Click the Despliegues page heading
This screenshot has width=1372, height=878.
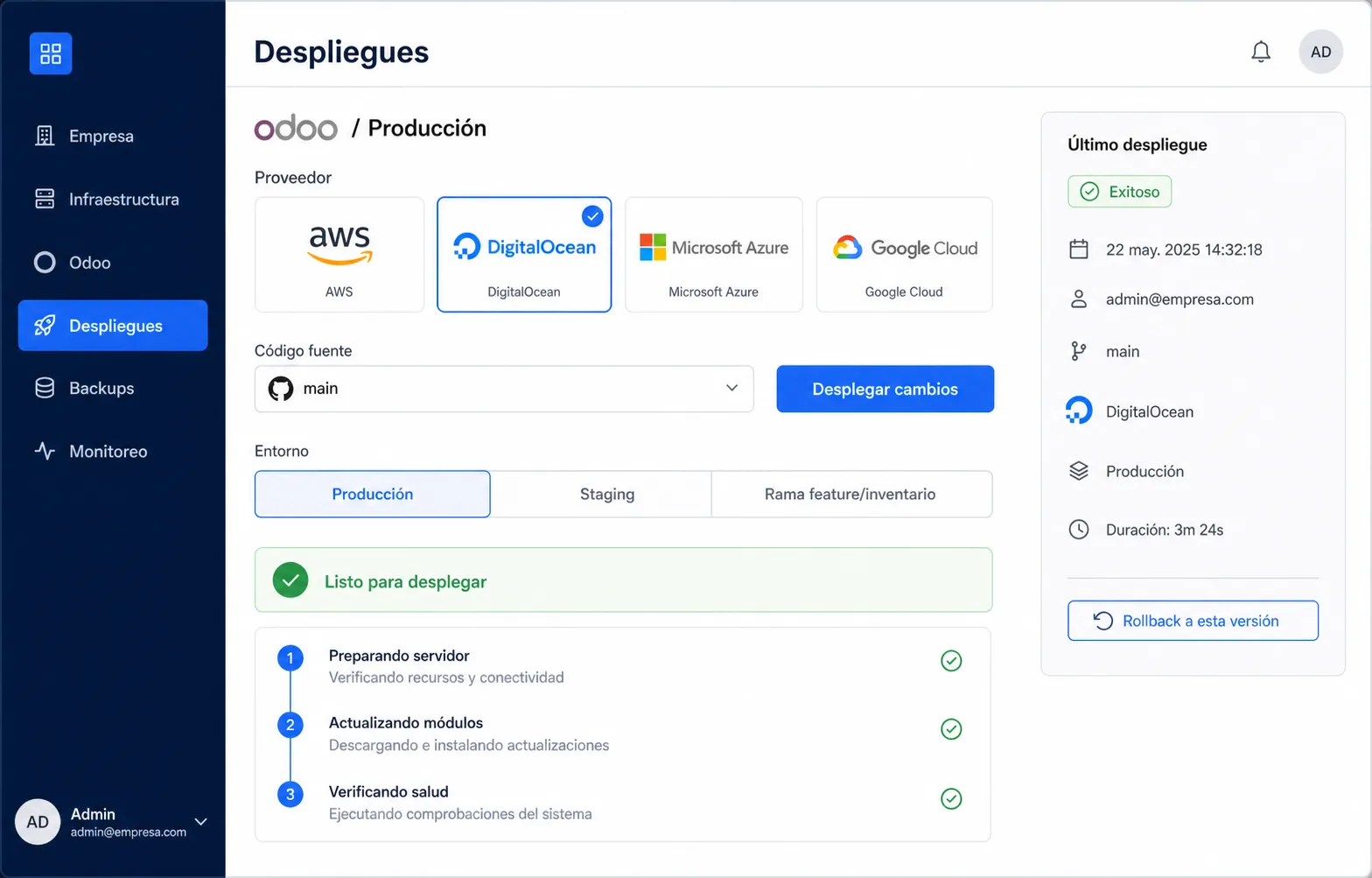[341, 53]
